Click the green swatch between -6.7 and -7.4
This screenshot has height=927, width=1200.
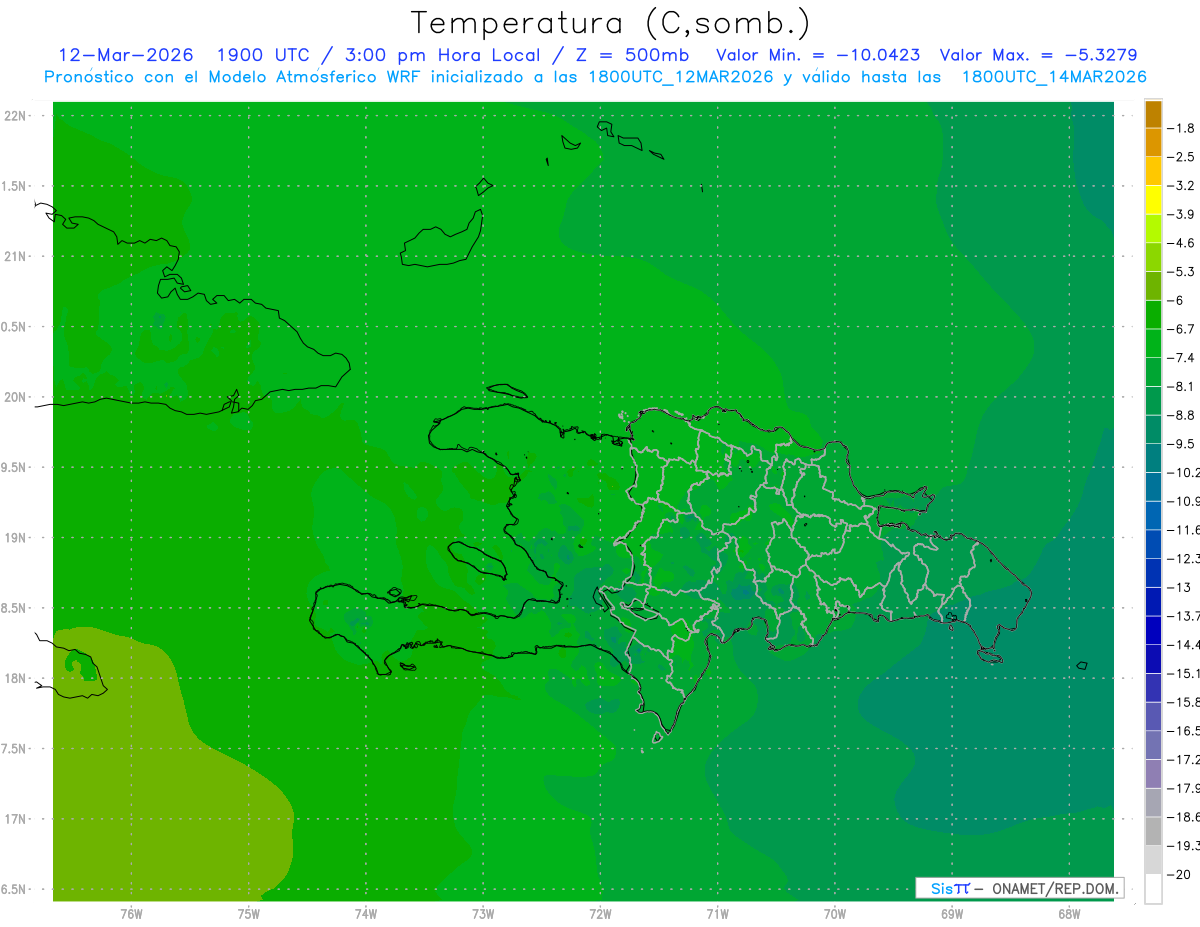[1153, 343]
